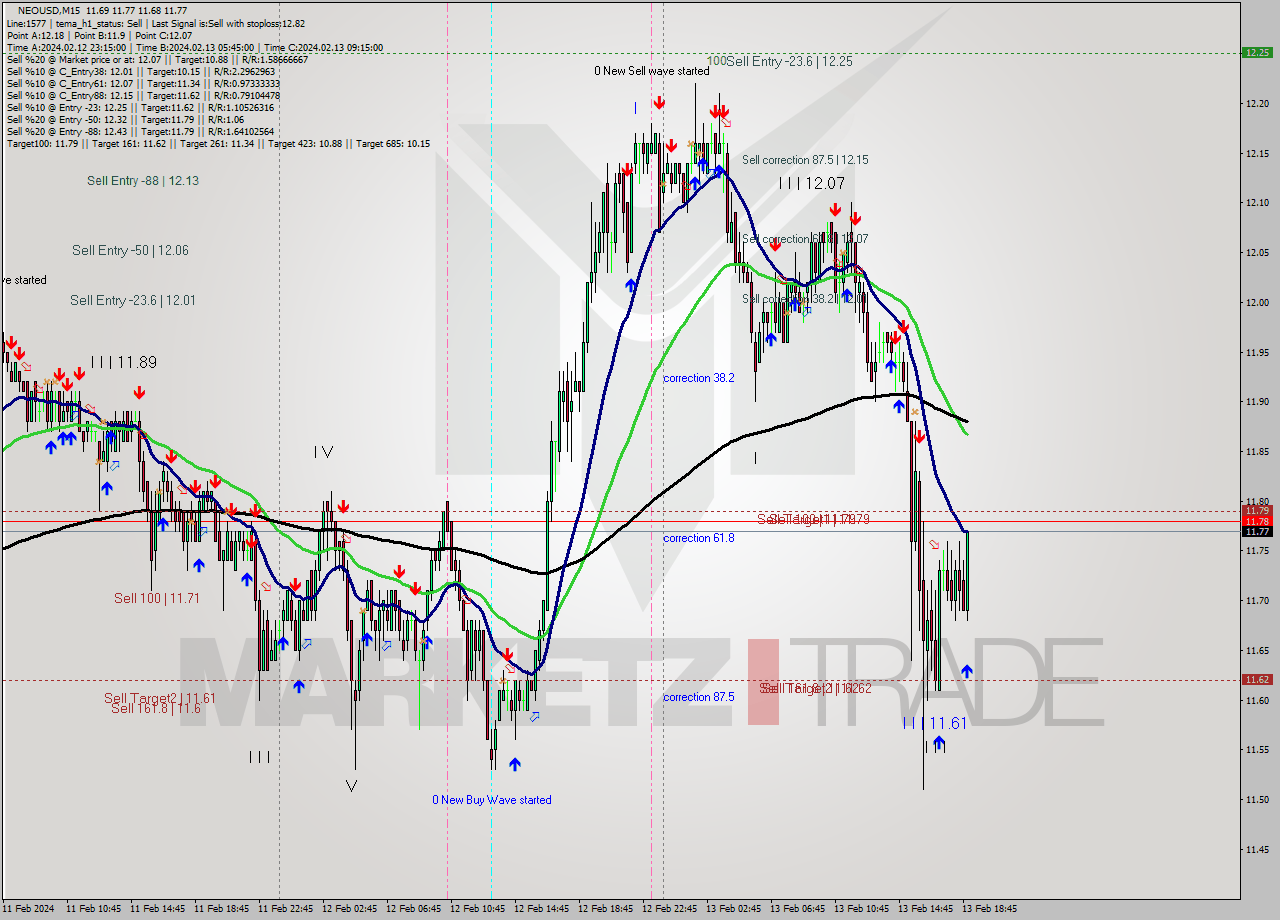Click the 'Sell correction 87.5 | 12.15' label

click(x=805, y=160)
